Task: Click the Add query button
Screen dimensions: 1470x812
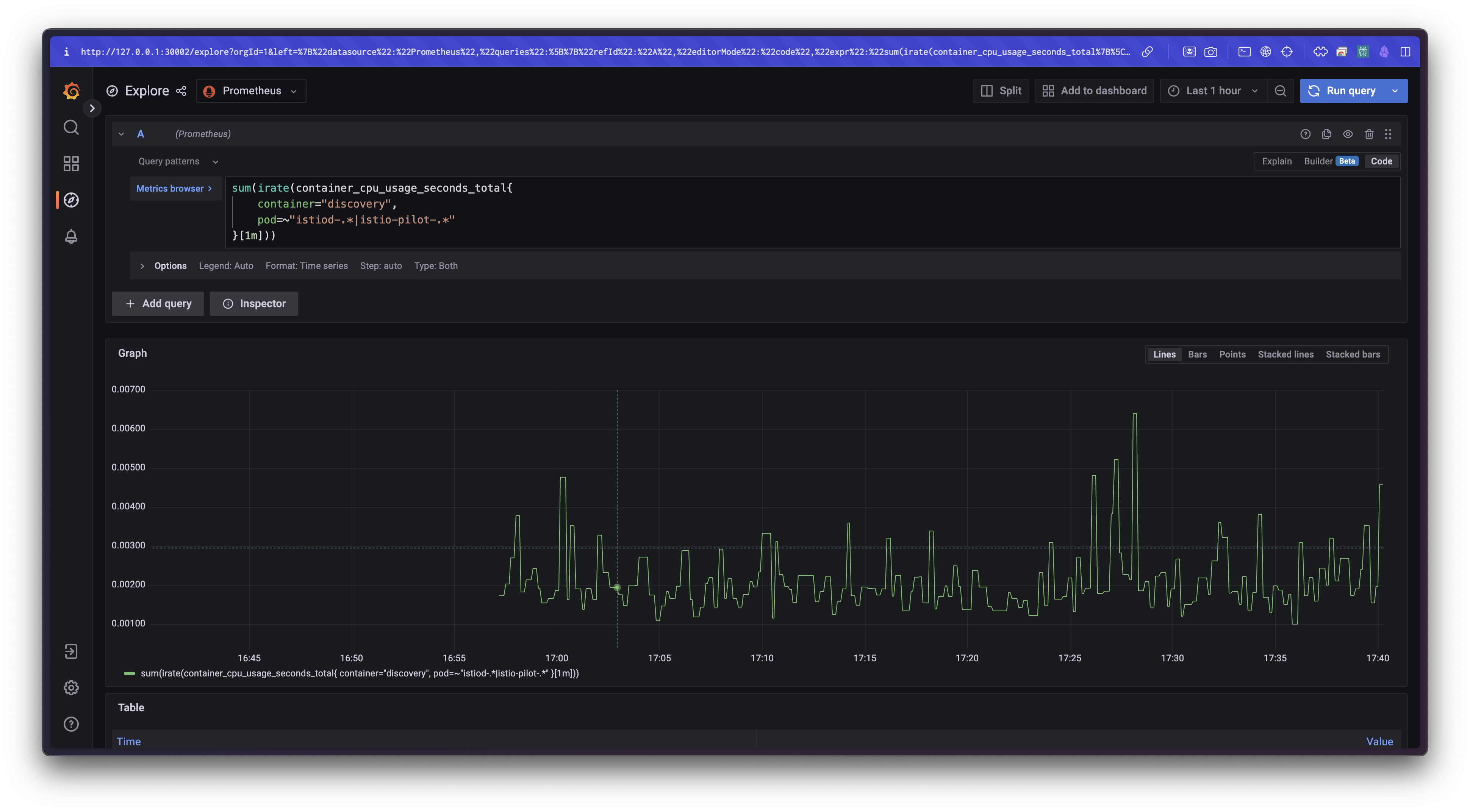Action: (x=158, y=304)
